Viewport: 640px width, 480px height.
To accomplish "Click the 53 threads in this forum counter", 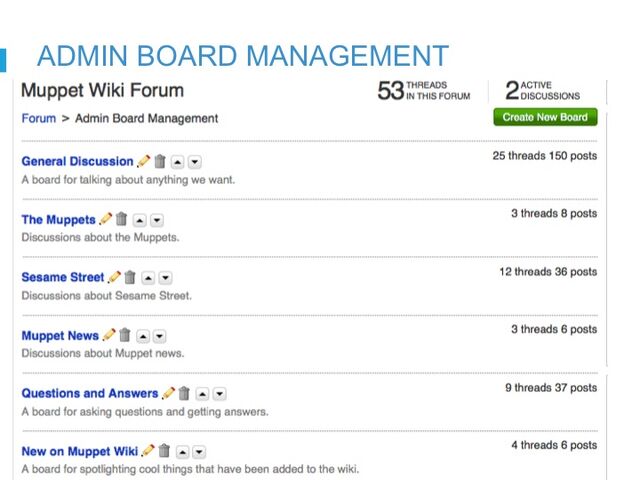I will (x=424, y=91).
